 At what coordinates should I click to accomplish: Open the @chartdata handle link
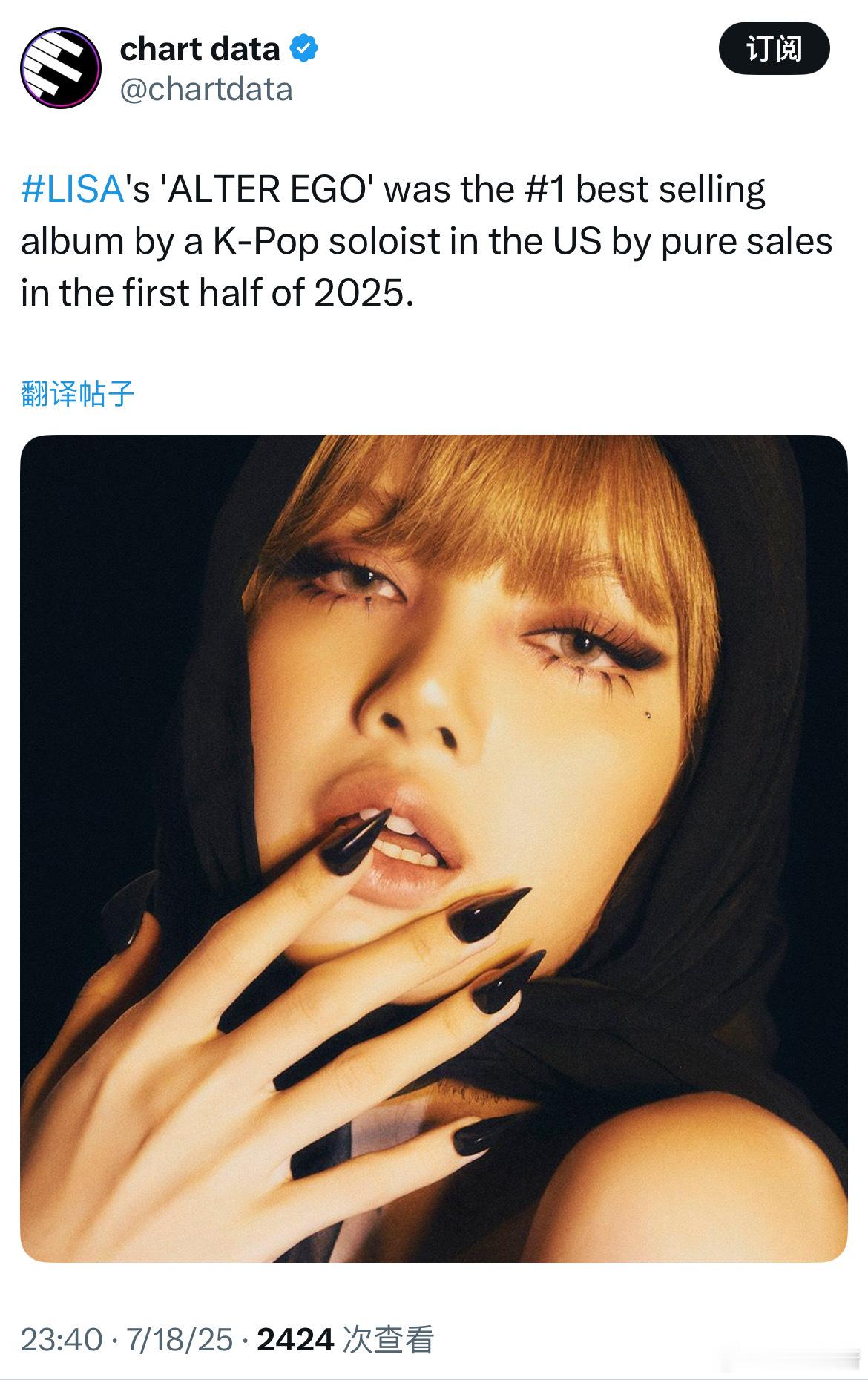tap(206, 90)
